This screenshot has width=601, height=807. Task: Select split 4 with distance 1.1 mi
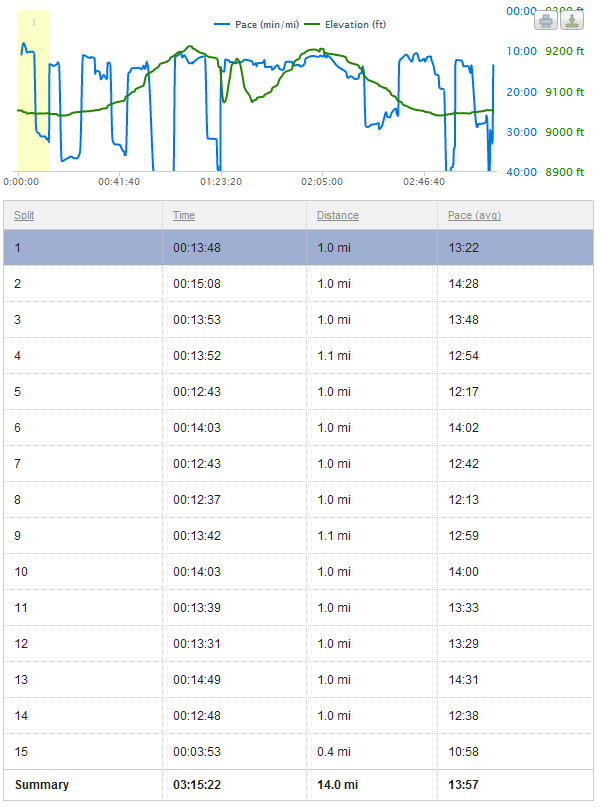coord(333,355)
